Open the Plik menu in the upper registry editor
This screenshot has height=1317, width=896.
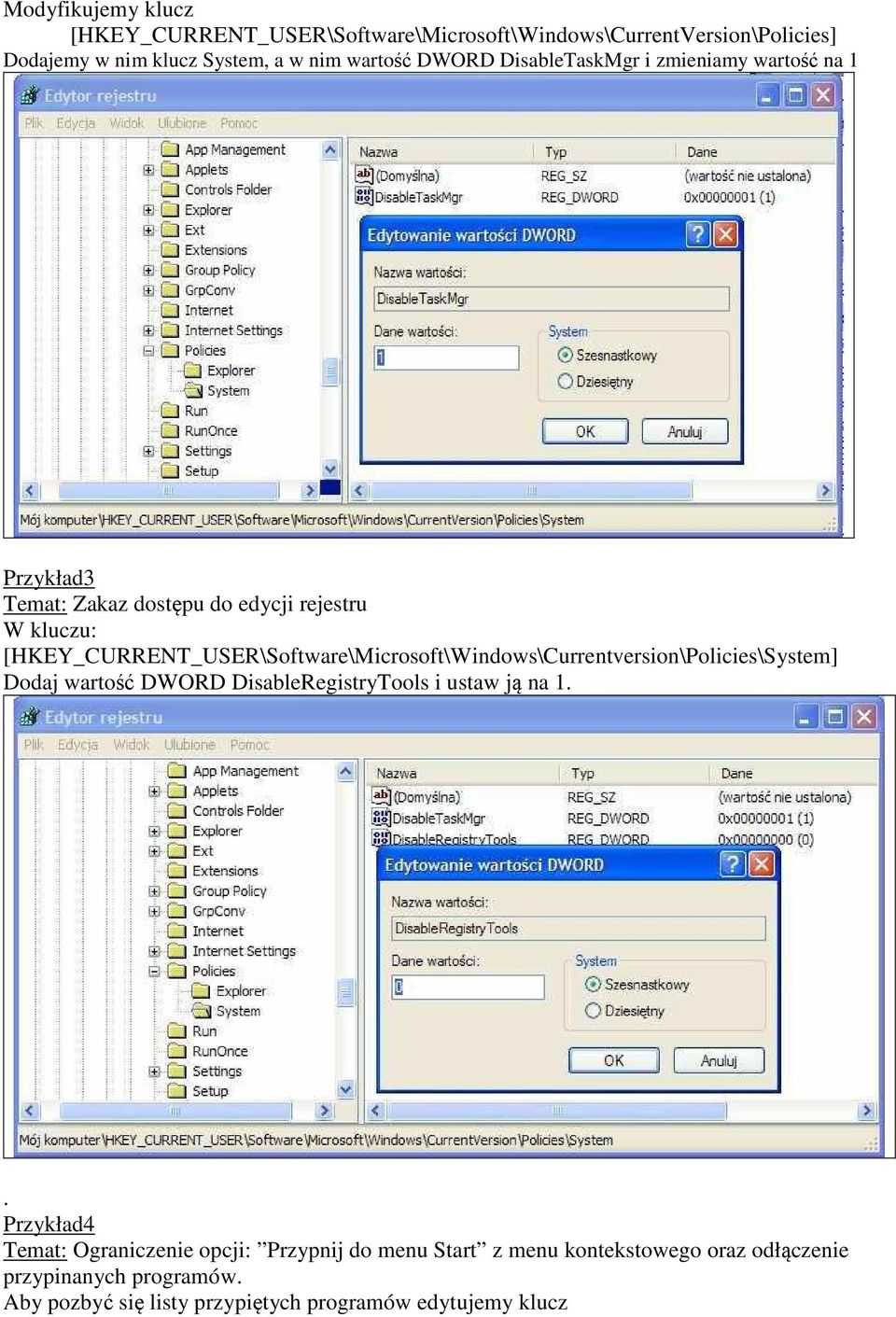point(34,123)
